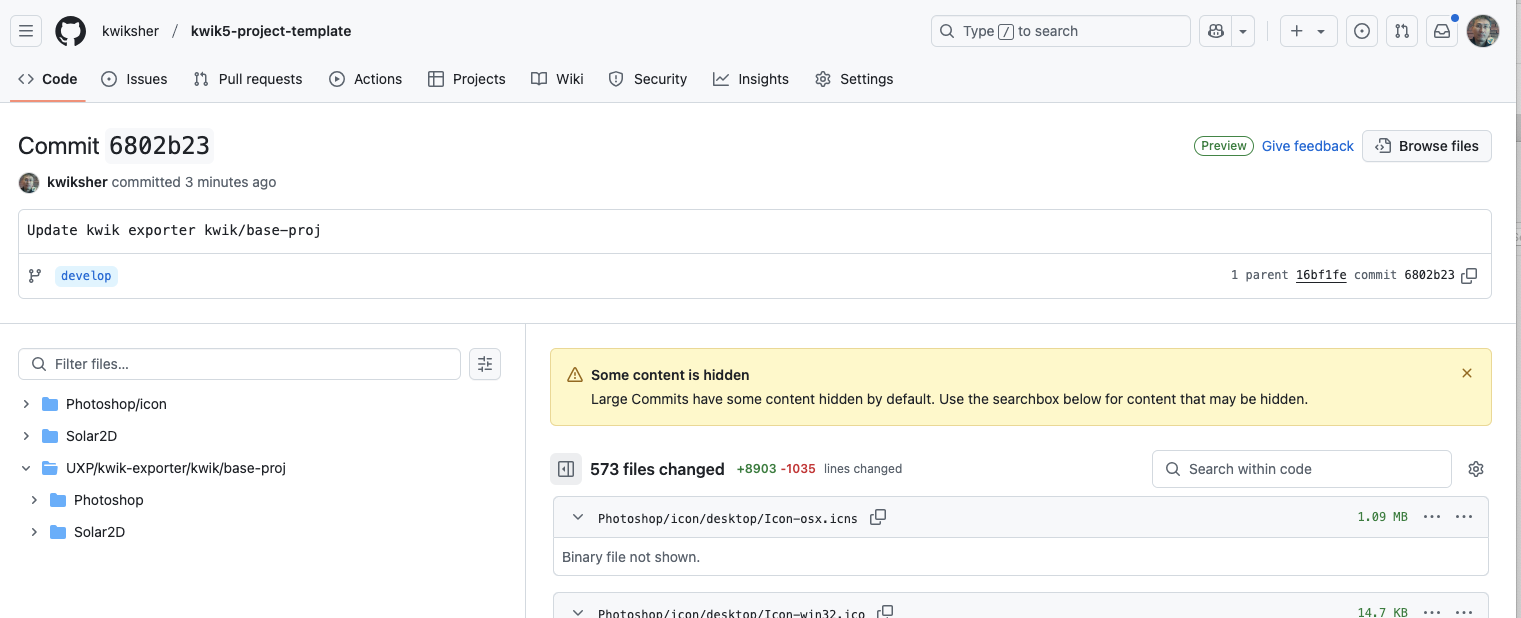Open the diff view settings gear
1521x618 pixels.
tap(1476, 469)
